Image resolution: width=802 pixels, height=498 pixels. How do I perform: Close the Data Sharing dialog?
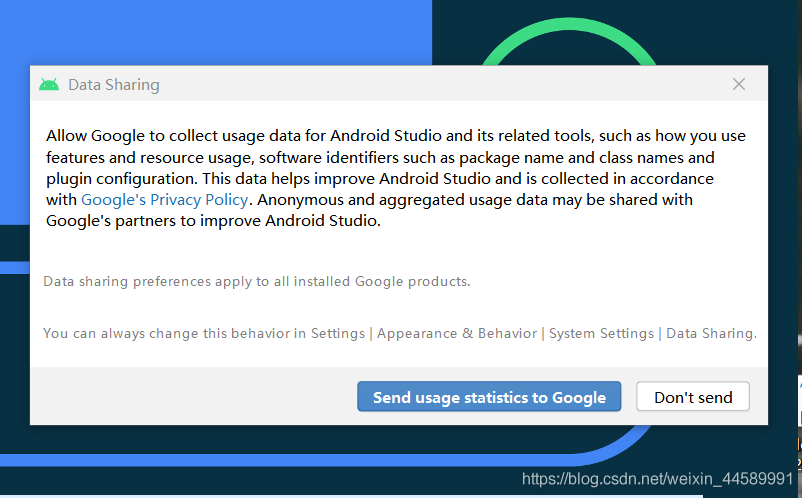[x=739, y=84]
